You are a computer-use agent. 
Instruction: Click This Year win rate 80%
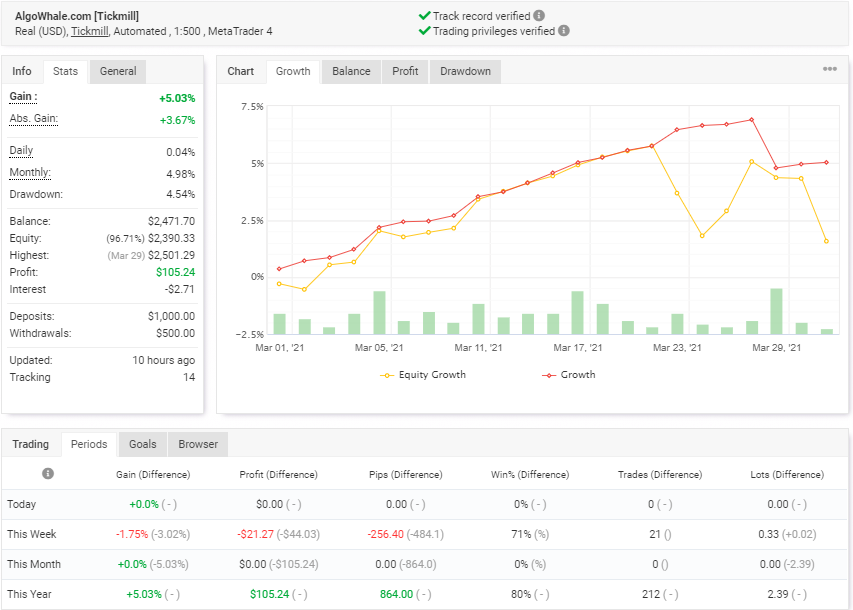521,594
